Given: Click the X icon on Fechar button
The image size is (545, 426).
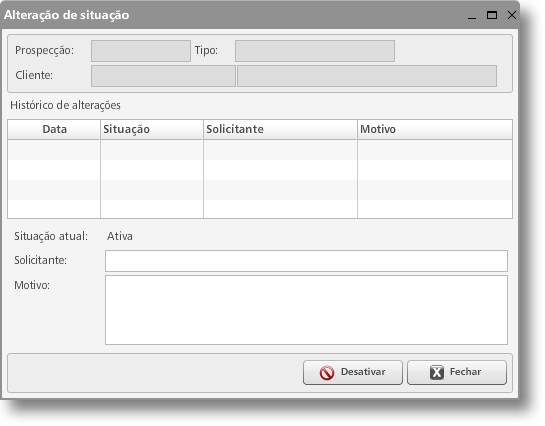Looking at the screenshot, I should pyautogui.click(x=437, y=372).
